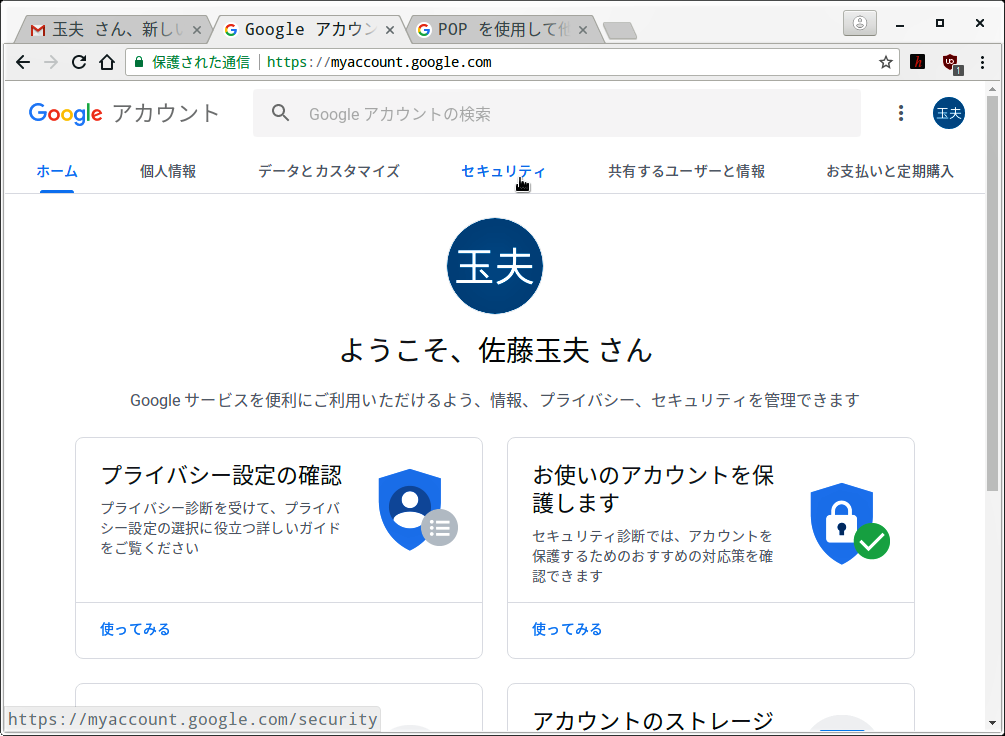Click the アカウントのストレージ card heading
The height and width of the screenshot is (736, 1005).
click(653, 721)
